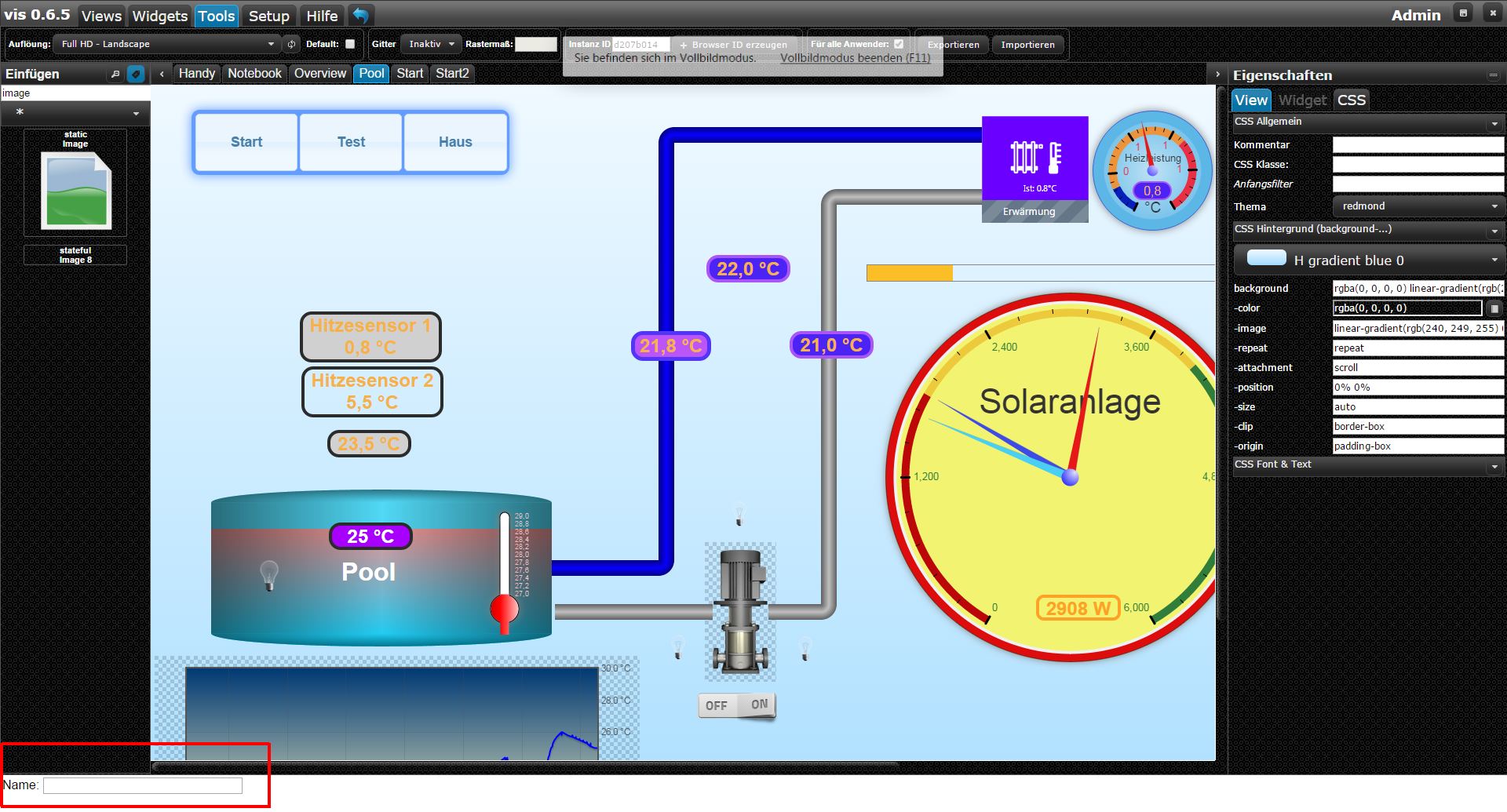The width and height of the screenshot is (1507, 812).
Task: Click the Kommentar input field
Action: (1418, 145)
